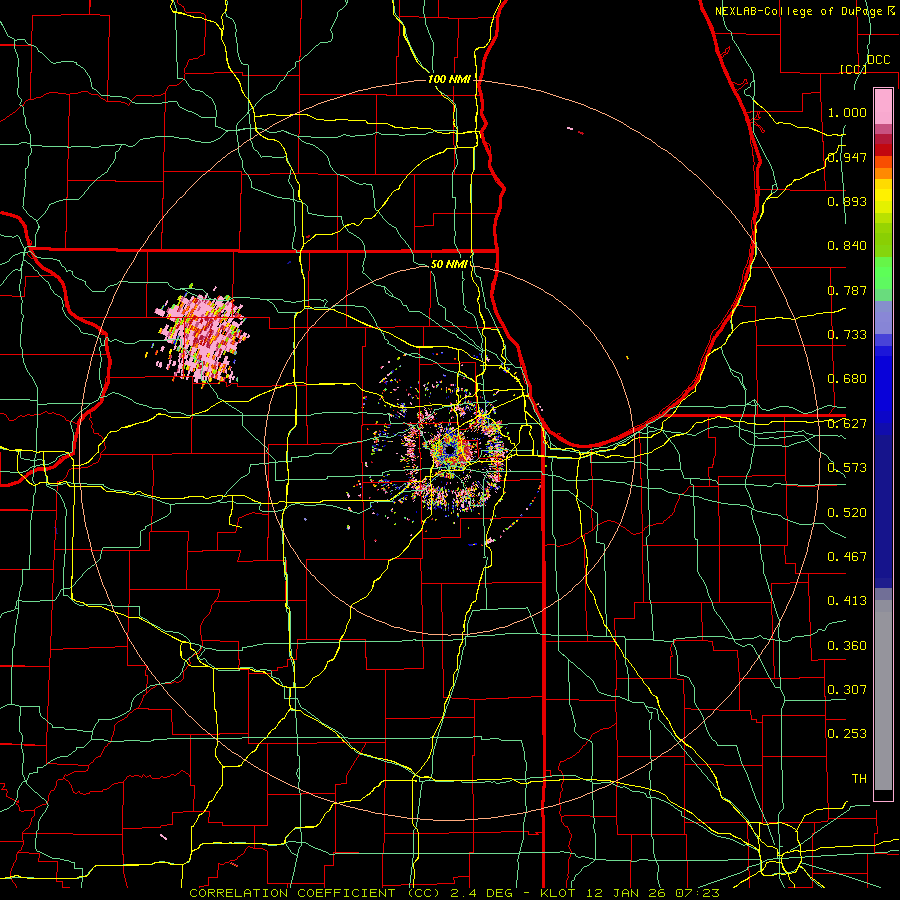Select the 0.787 scale value

[x=847, y=290]
